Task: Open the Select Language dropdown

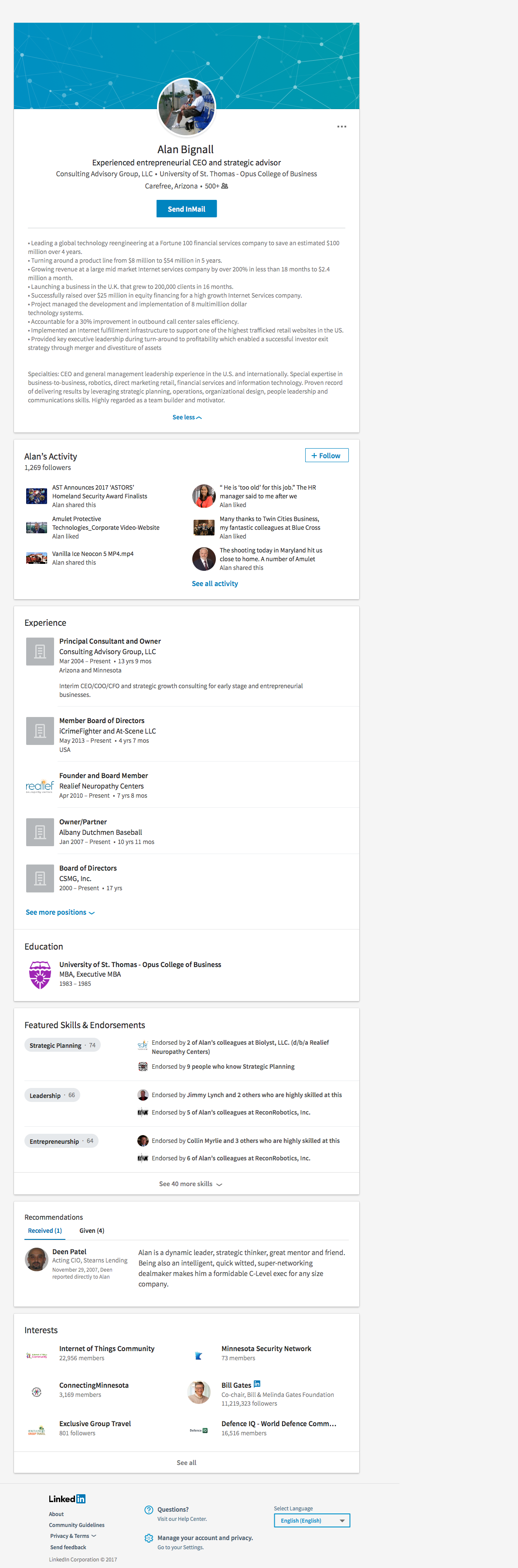Action: coord(311,1520)
